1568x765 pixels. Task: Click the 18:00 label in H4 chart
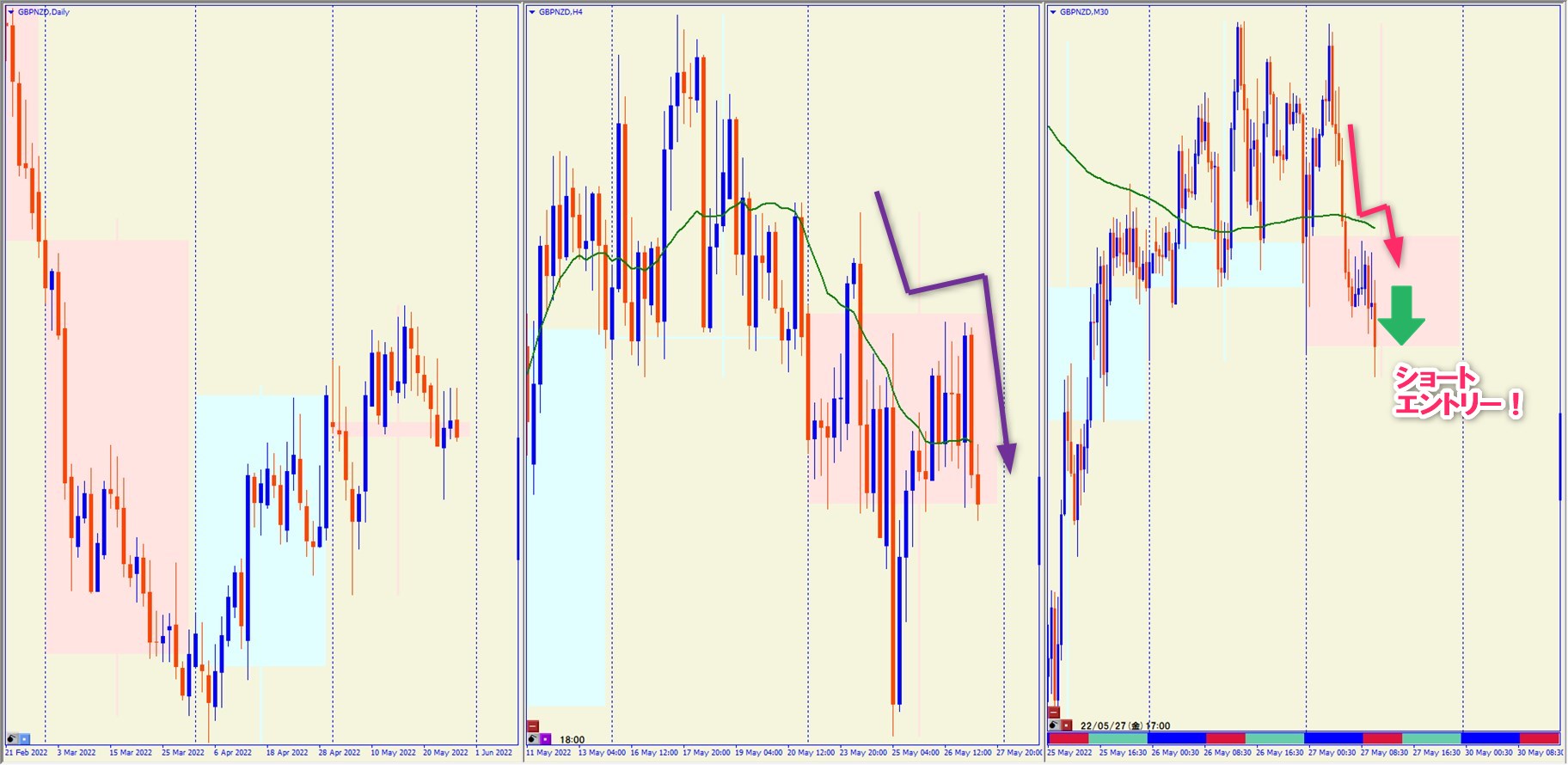click(x=573, y=739)
